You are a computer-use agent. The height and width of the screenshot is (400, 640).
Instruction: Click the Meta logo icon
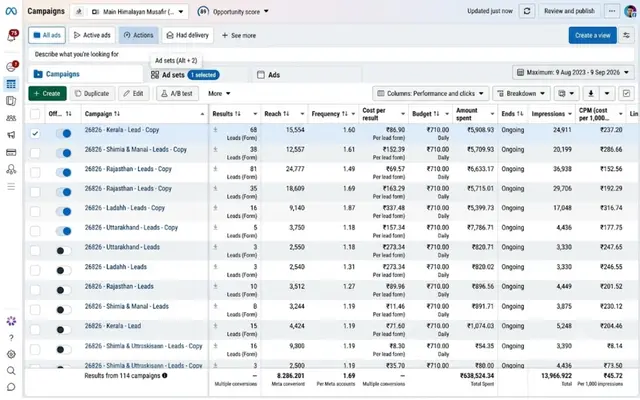pos(11,11)
